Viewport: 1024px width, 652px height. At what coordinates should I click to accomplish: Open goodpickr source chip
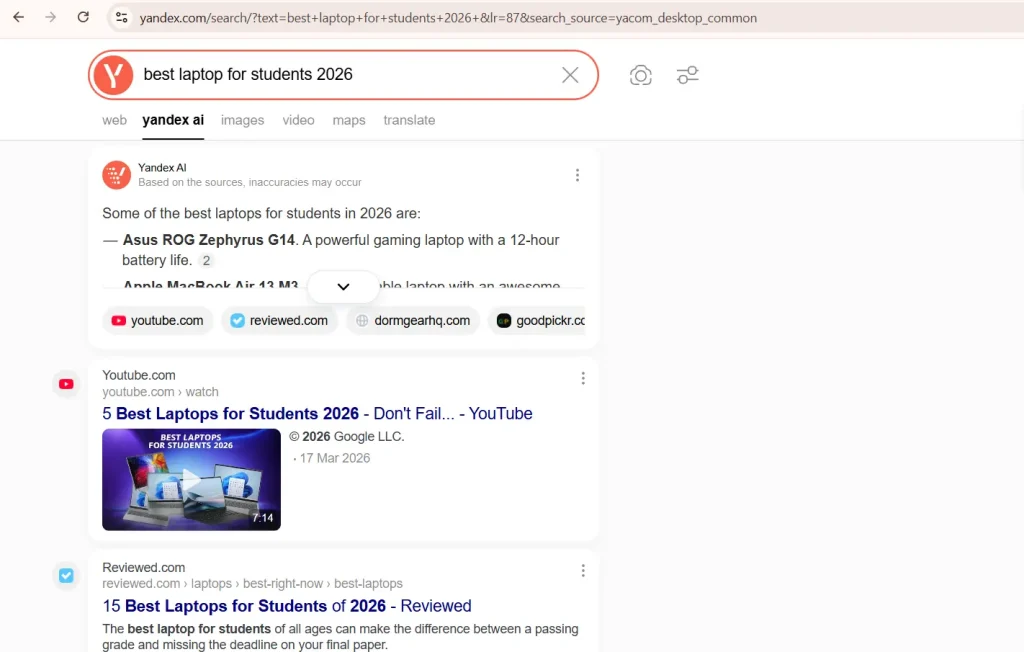click(537, 321)
